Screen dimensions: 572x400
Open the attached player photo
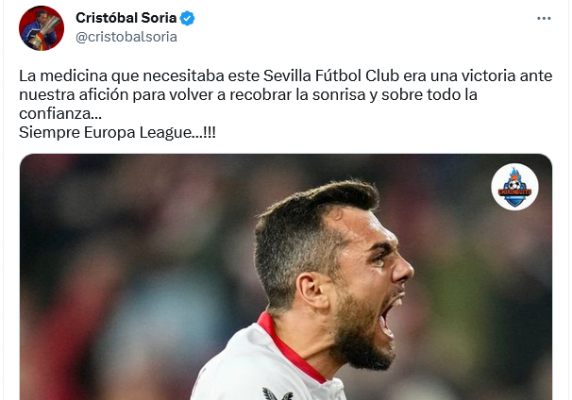(x=286, y=277)
